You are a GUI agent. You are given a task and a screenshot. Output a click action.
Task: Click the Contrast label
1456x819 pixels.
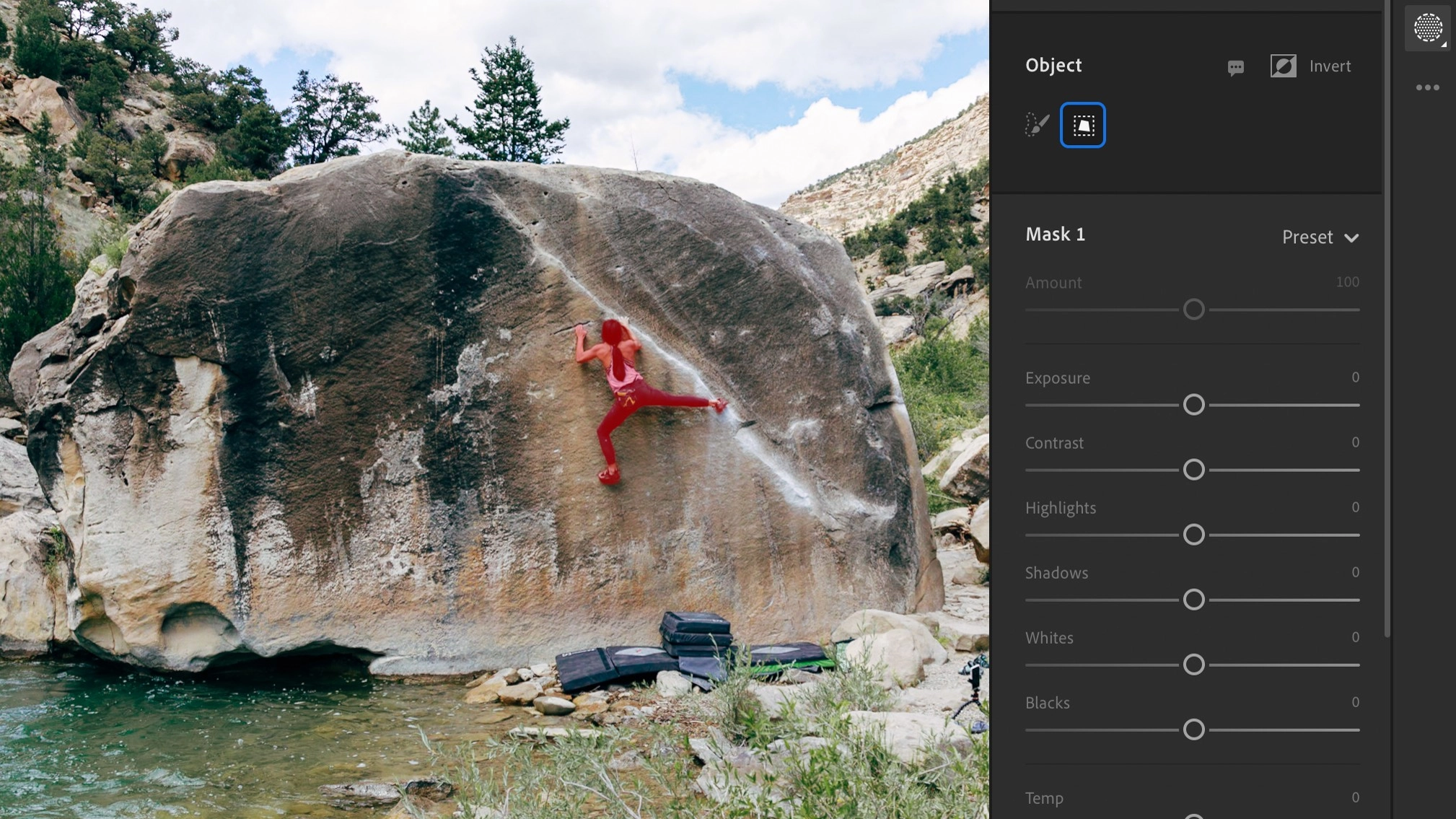[x=1054, y=443]
